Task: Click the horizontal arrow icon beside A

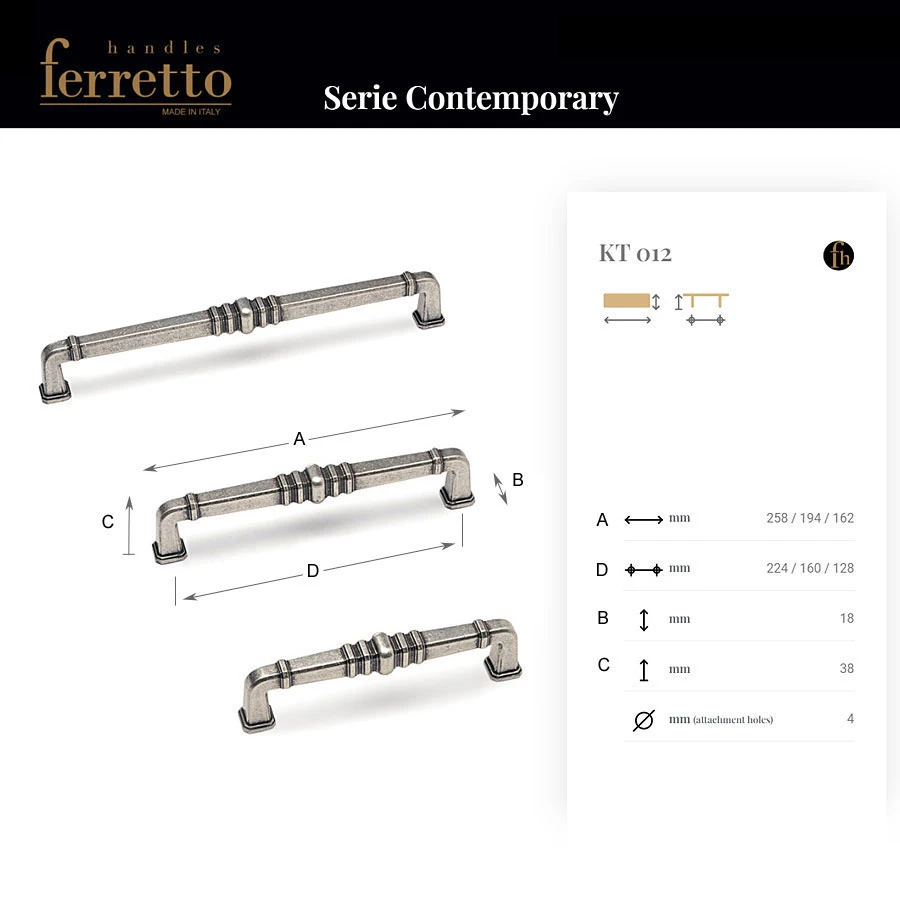Action: [643, 520]
